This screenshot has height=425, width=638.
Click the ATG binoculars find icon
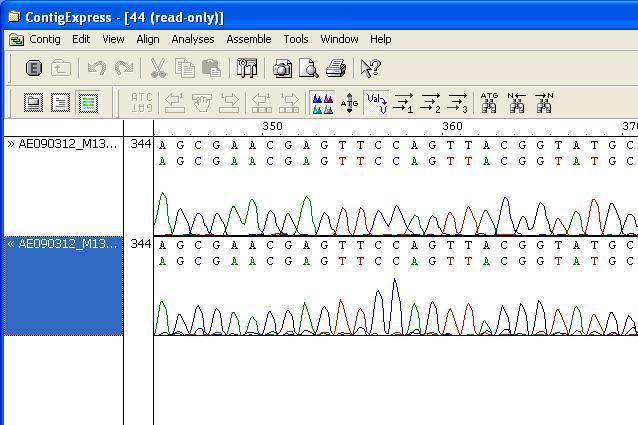[x=489, y=102]
